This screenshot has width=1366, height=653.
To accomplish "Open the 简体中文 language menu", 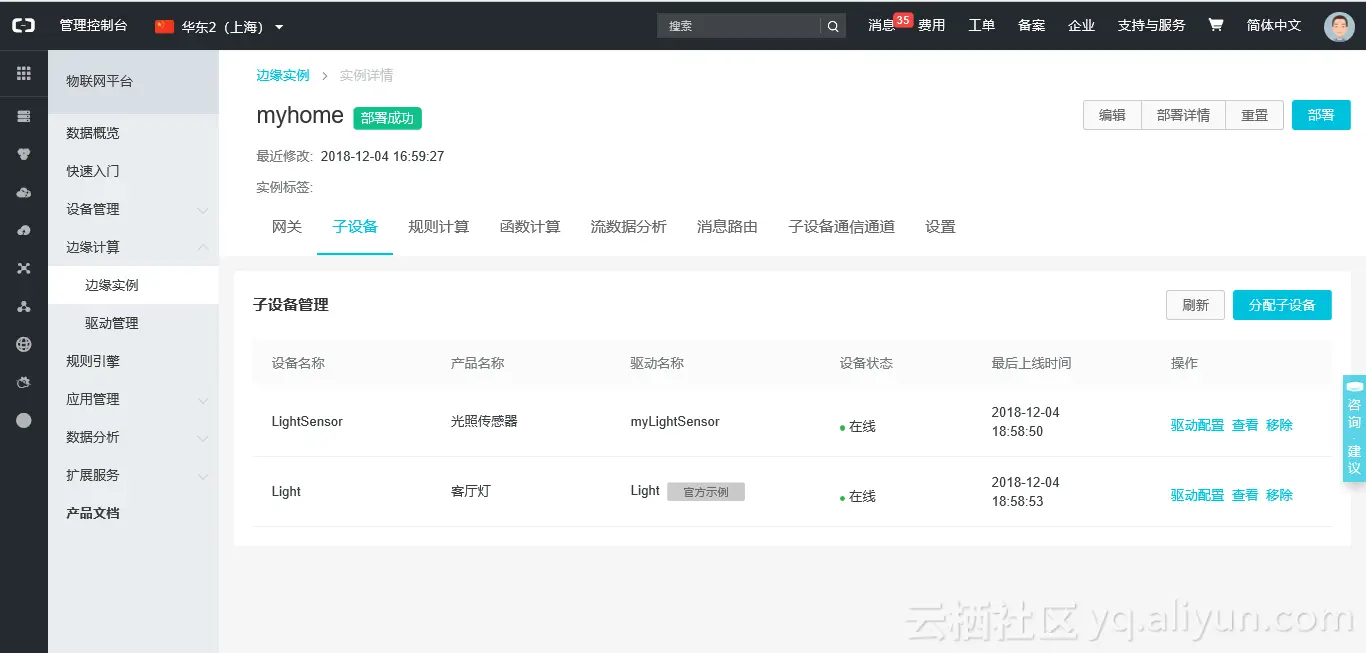I will pyautogui.click(x=1274, y=26).
